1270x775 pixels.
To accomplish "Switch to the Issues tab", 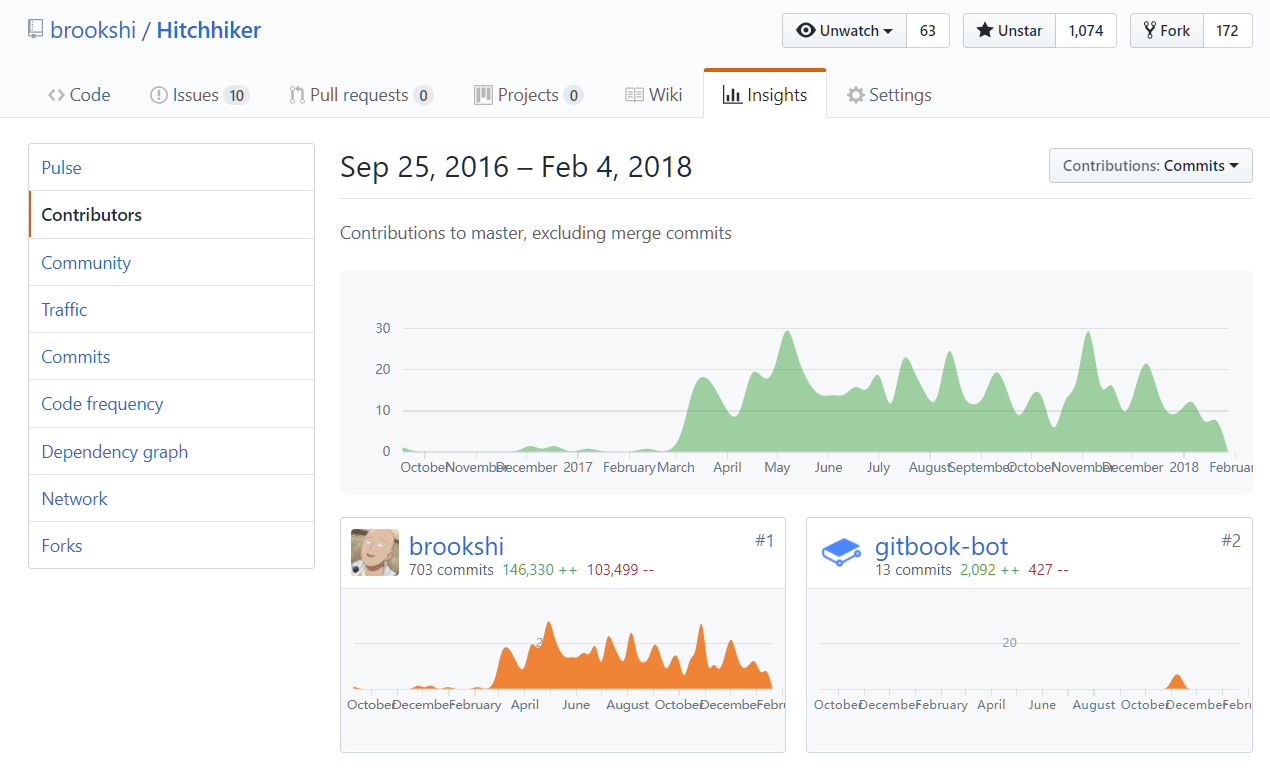I will [x=199, y=95].
